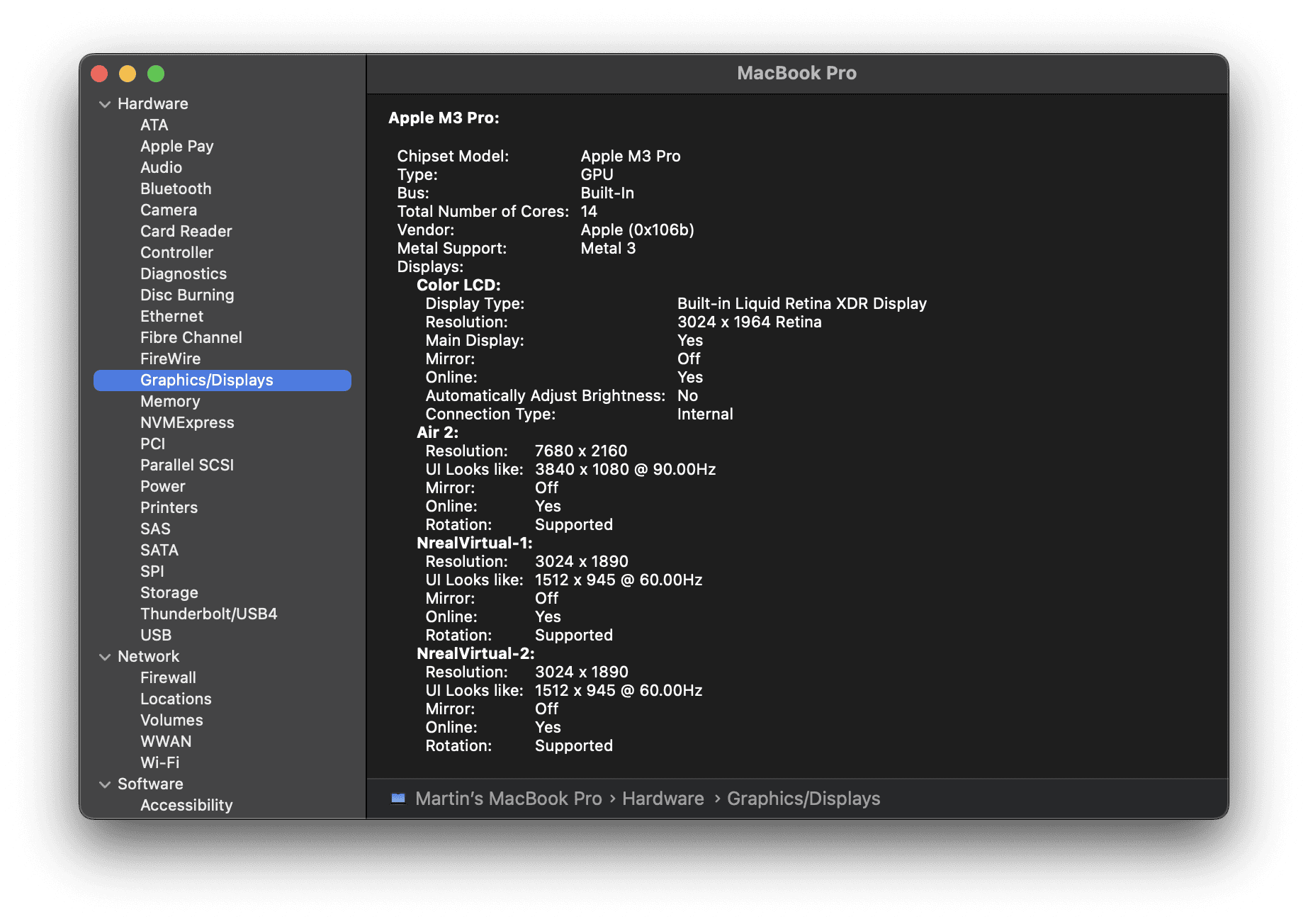Click the 3024 x 1964 Retina value
The image size is (1308, 924).
tap(750, 322)
